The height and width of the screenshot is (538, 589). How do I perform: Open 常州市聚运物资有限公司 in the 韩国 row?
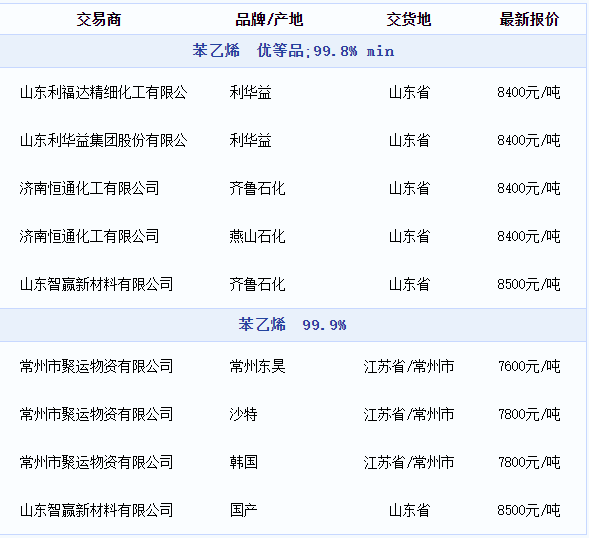[x=97, y=462]
